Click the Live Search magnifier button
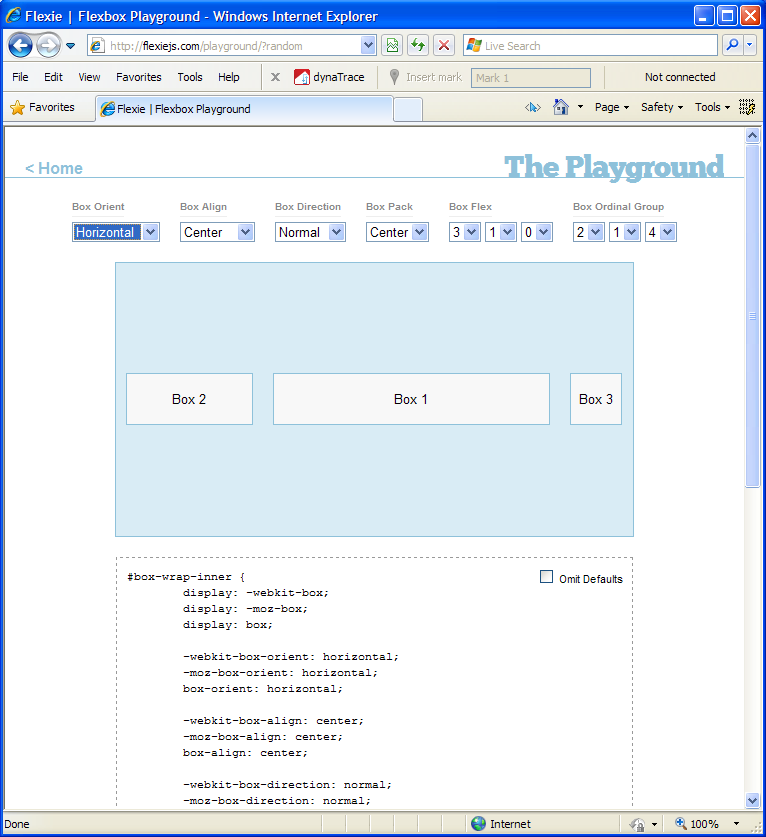This screenshot has height=837, width=766. pyautogui.click(x=732, y=45)
